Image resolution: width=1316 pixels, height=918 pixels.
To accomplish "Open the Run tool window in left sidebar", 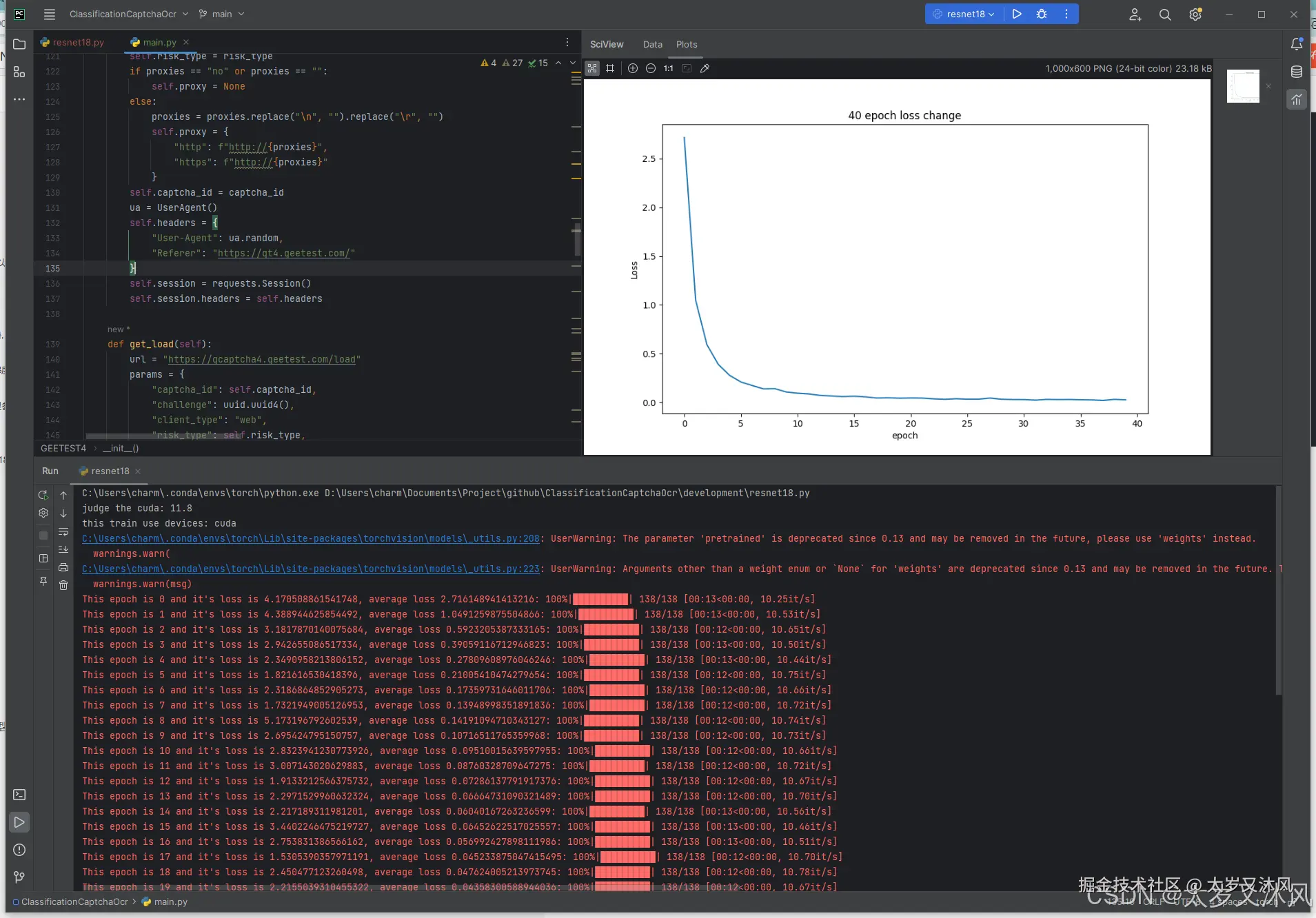I will (19, 822).
